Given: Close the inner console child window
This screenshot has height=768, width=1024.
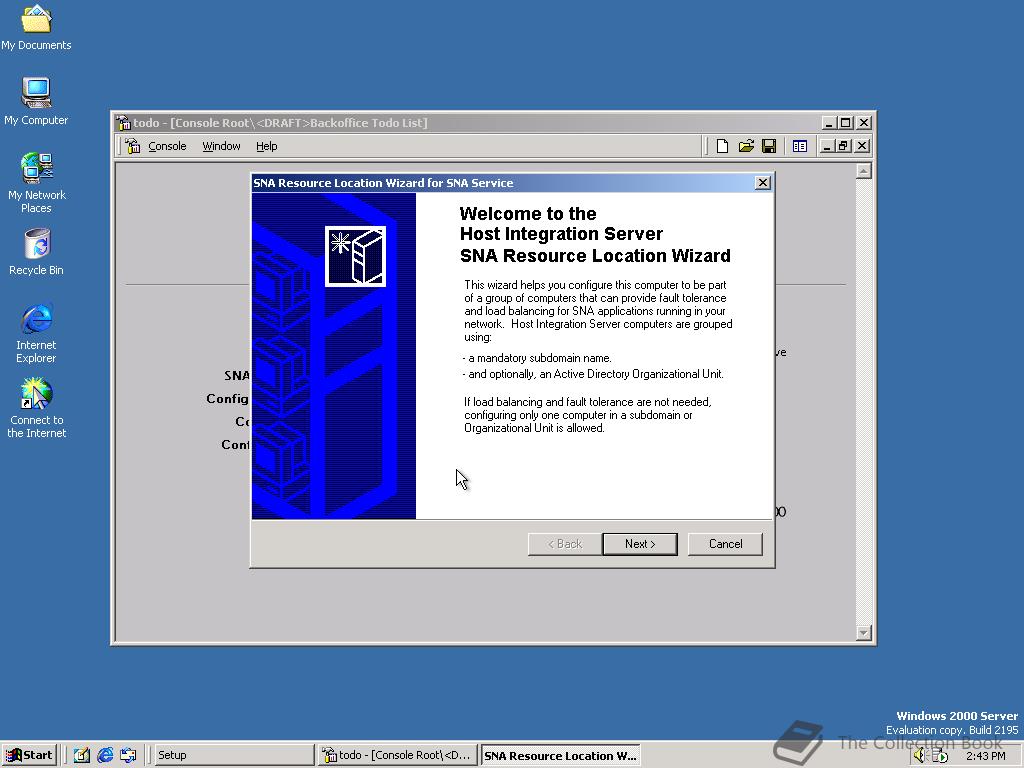Looking at the screenshot, I should (862, 146).
